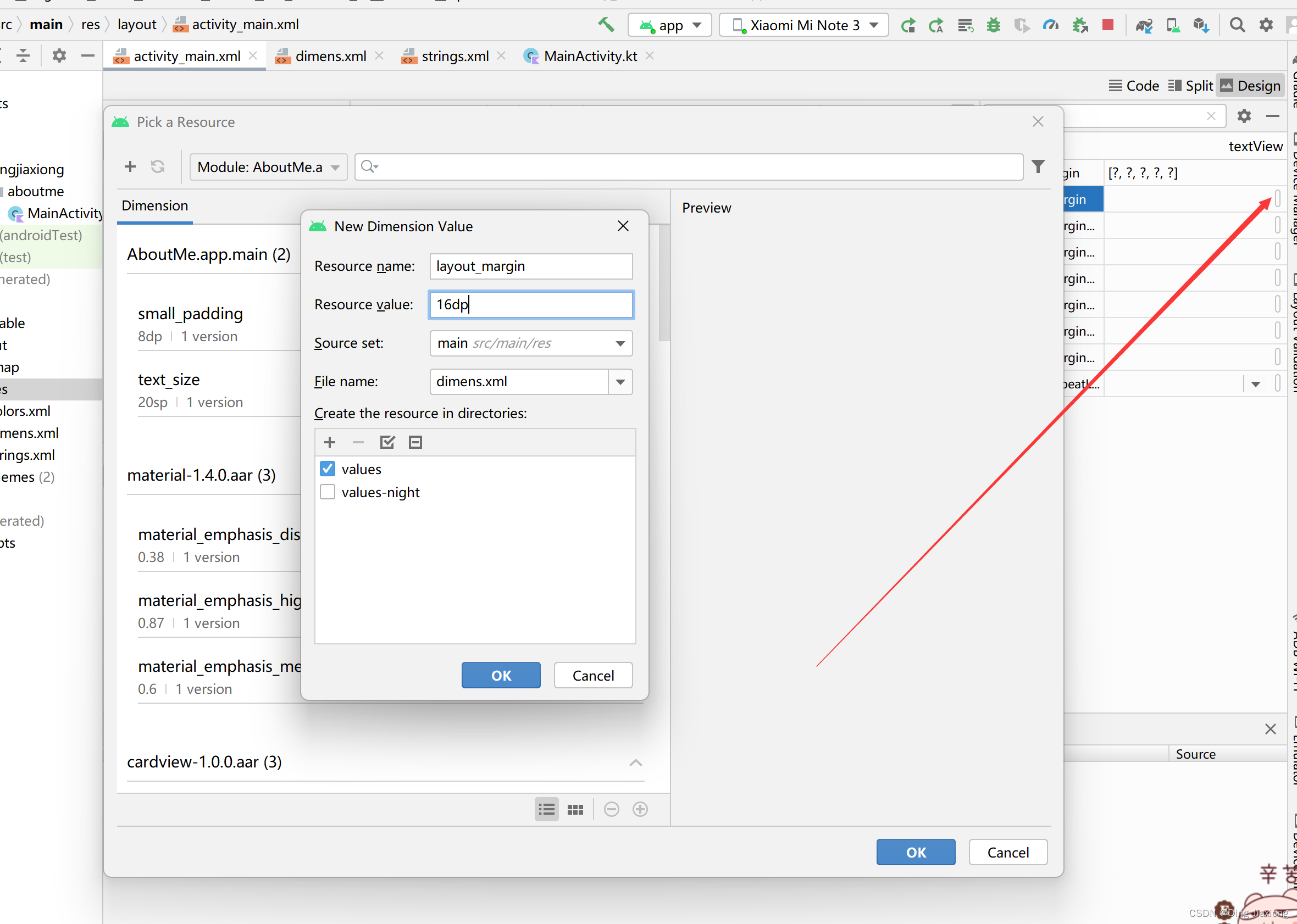This screenshot has width=1297, height=924.
Task: Click select-all icon in directories toolbar
Action: click(387, 442)
